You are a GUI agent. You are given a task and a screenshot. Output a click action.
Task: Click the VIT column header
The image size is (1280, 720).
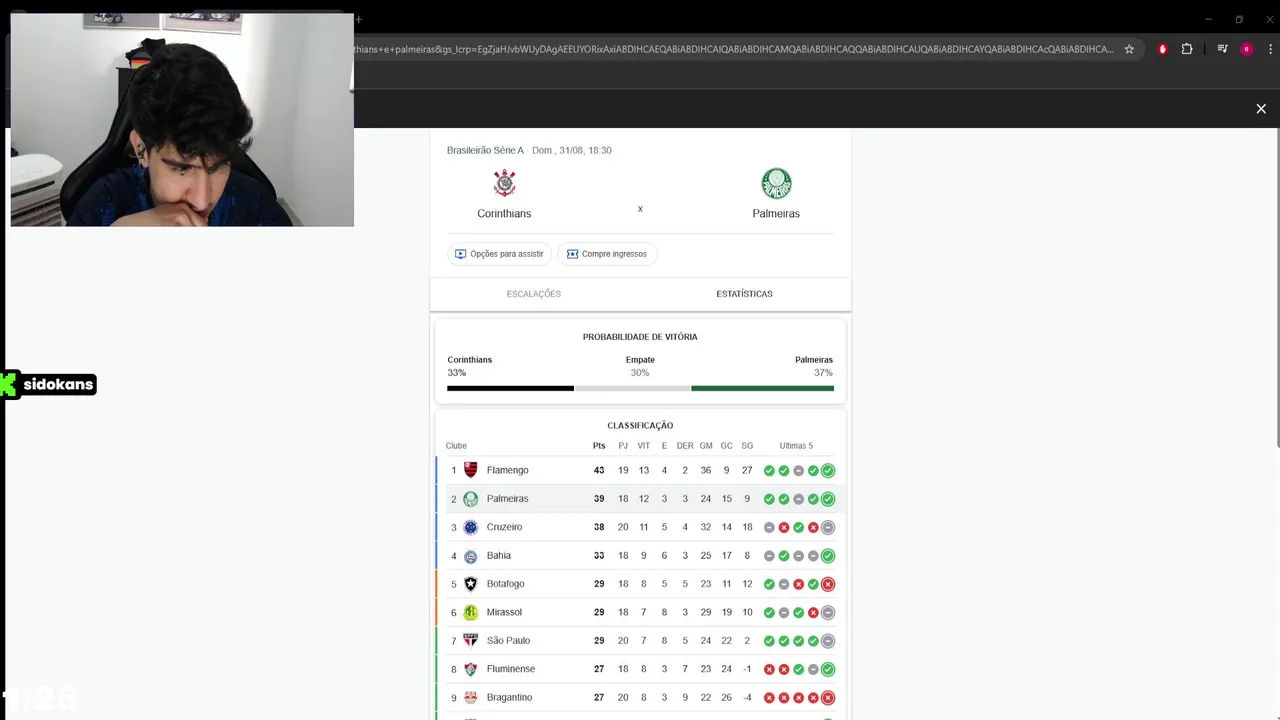(644, 446)
